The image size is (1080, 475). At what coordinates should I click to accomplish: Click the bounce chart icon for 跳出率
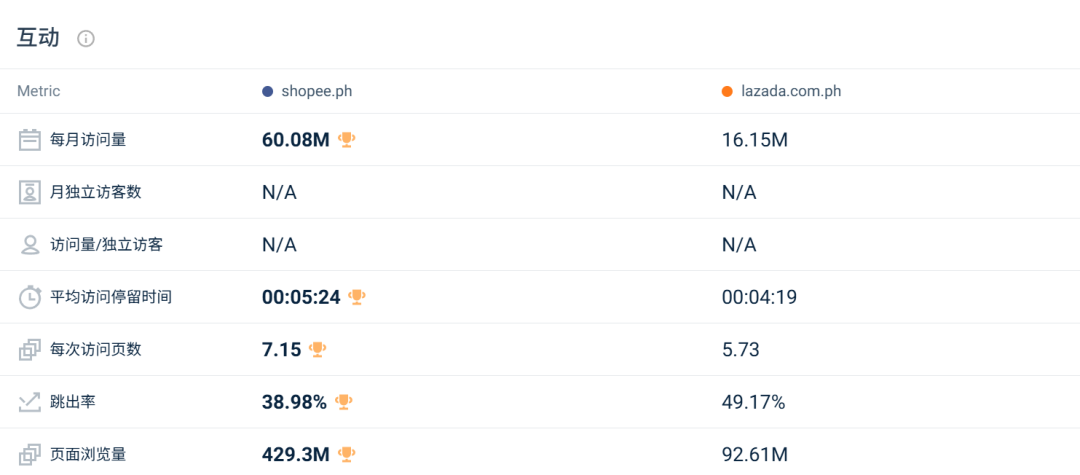[30, 402]
